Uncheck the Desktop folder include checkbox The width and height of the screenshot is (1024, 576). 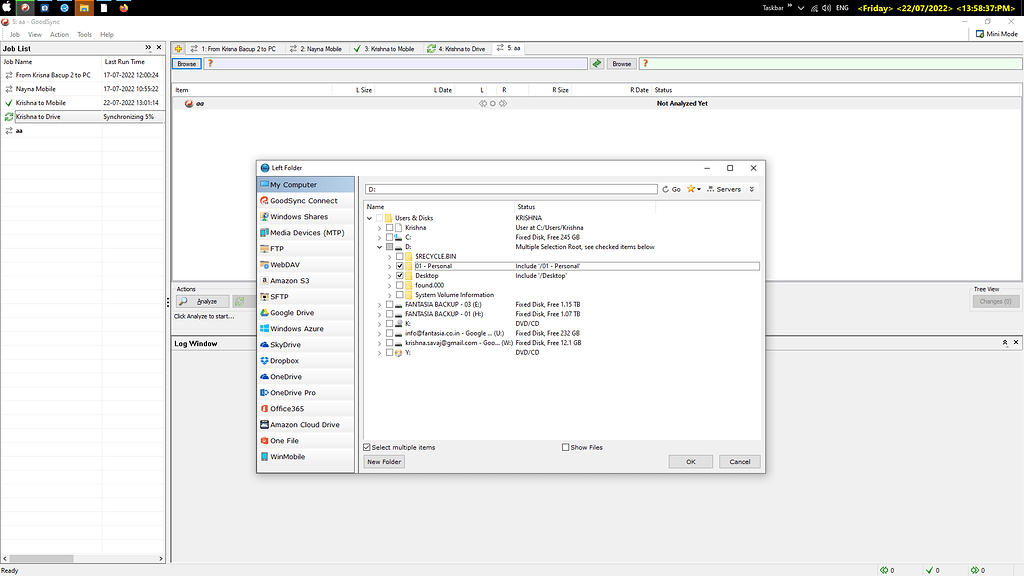(399, 275)
